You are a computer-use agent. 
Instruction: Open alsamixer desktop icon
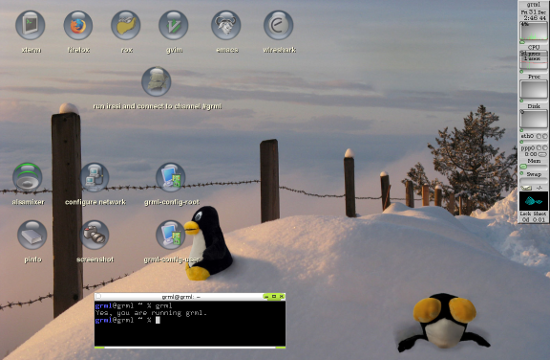tap(27, 177)
